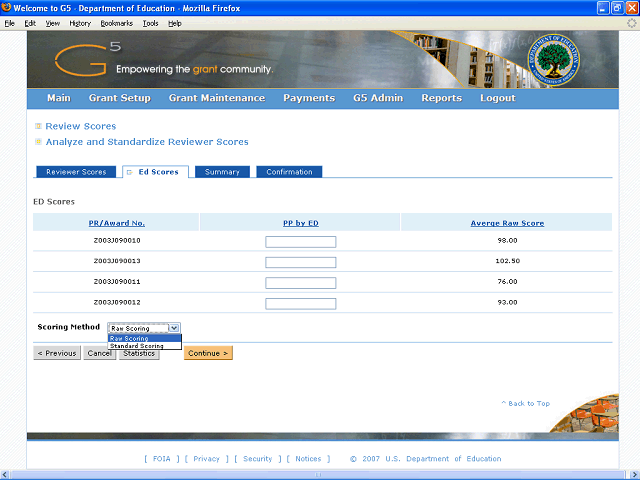
Task: Click award number Z003J090013
Action: click(117, 261)
